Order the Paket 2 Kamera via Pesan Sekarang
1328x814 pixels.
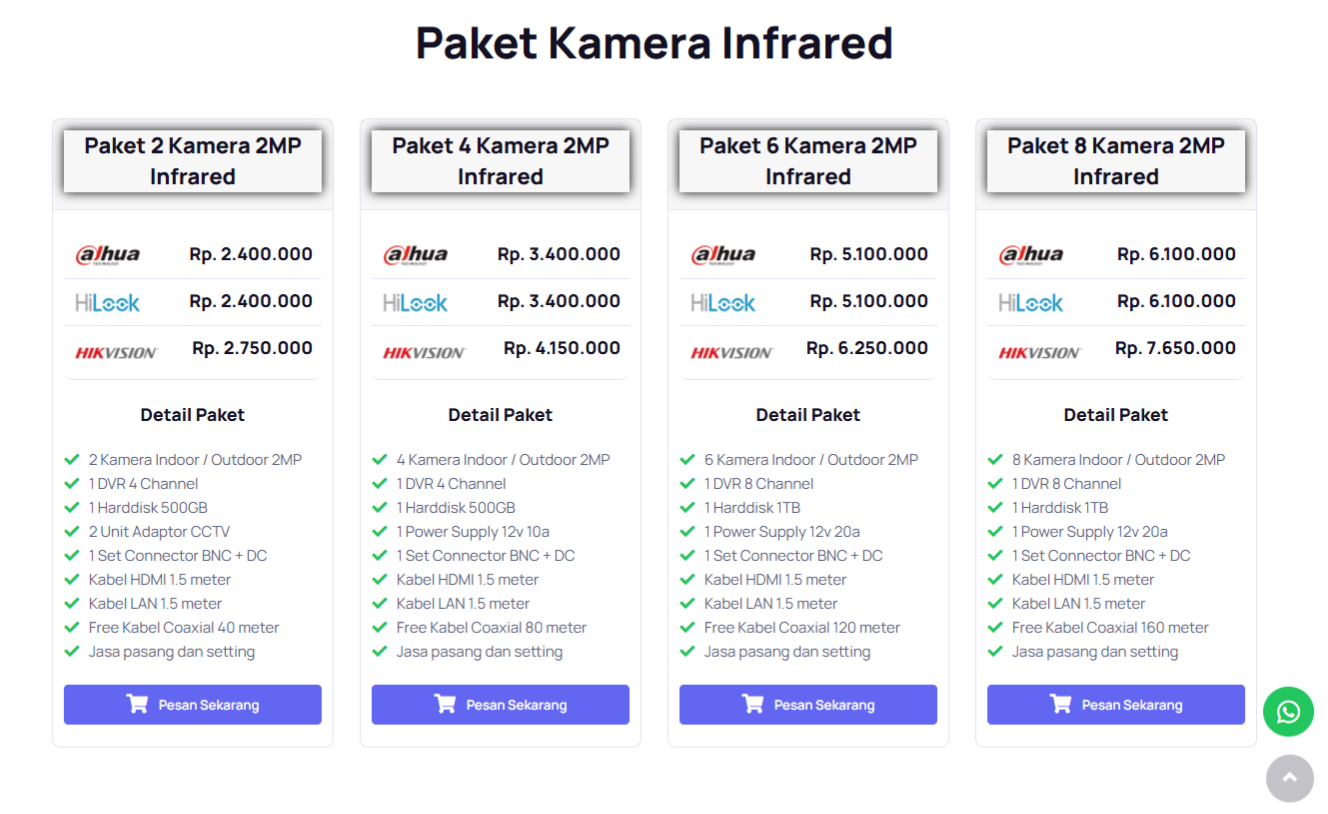tap(193, 704)
